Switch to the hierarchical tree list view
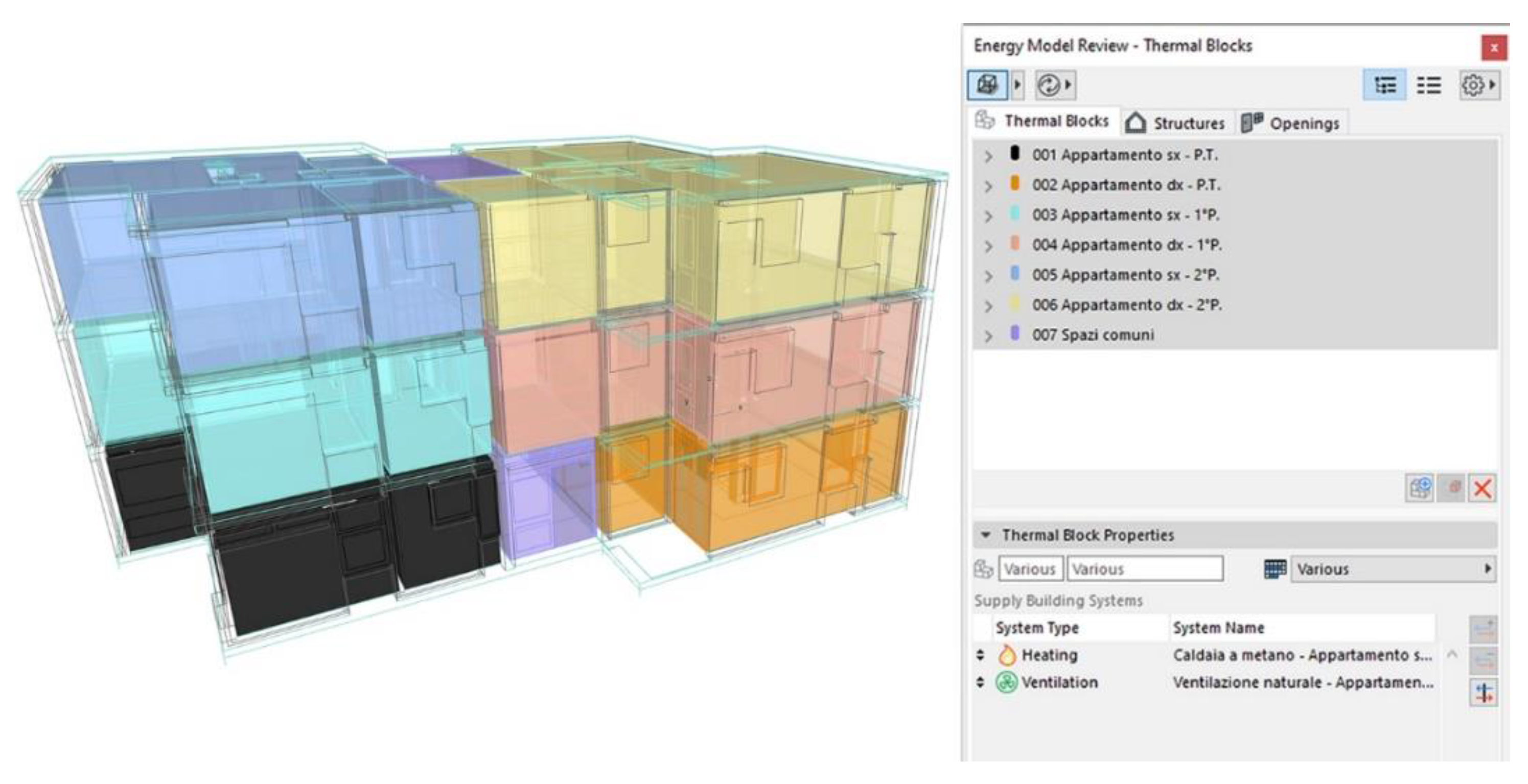 coord(1384,85)
